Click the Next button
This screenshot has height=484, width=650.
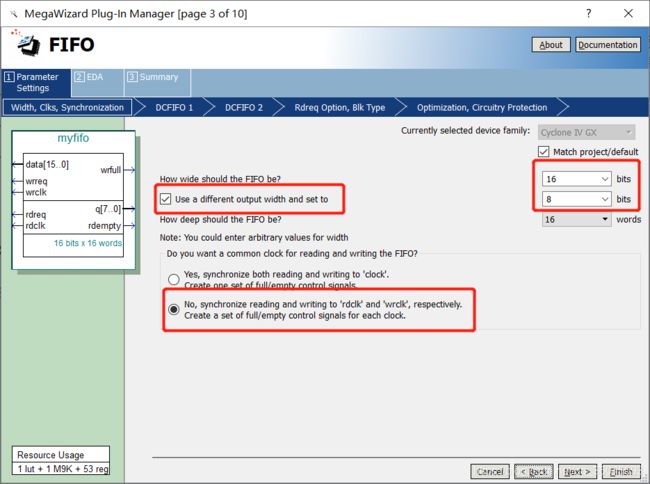577,472
